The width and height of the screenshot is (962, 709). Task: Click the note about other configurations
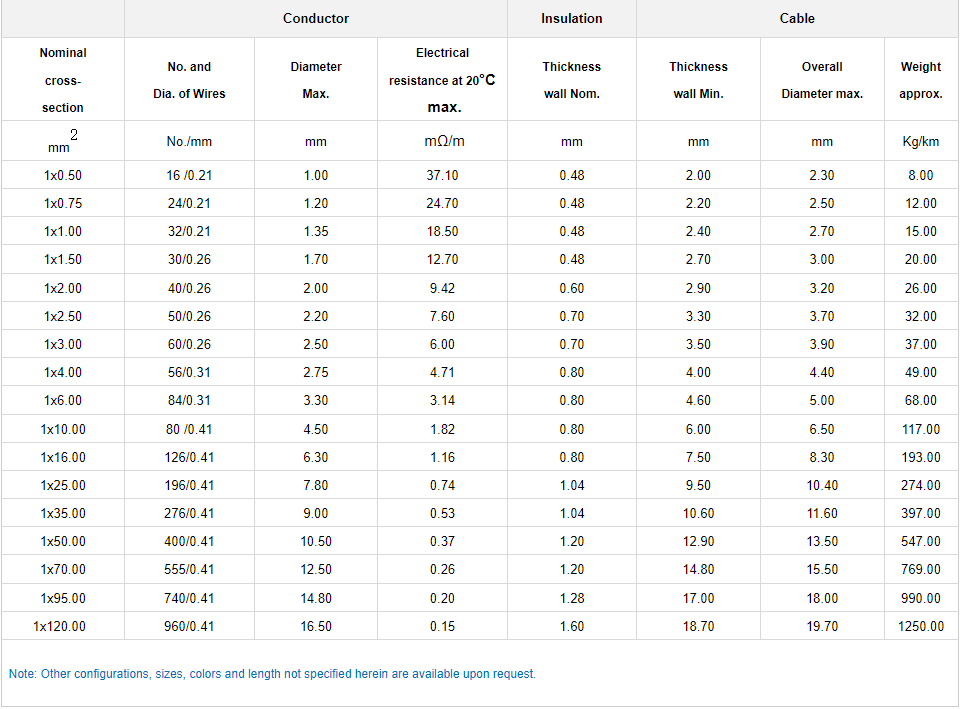point(272,674)
